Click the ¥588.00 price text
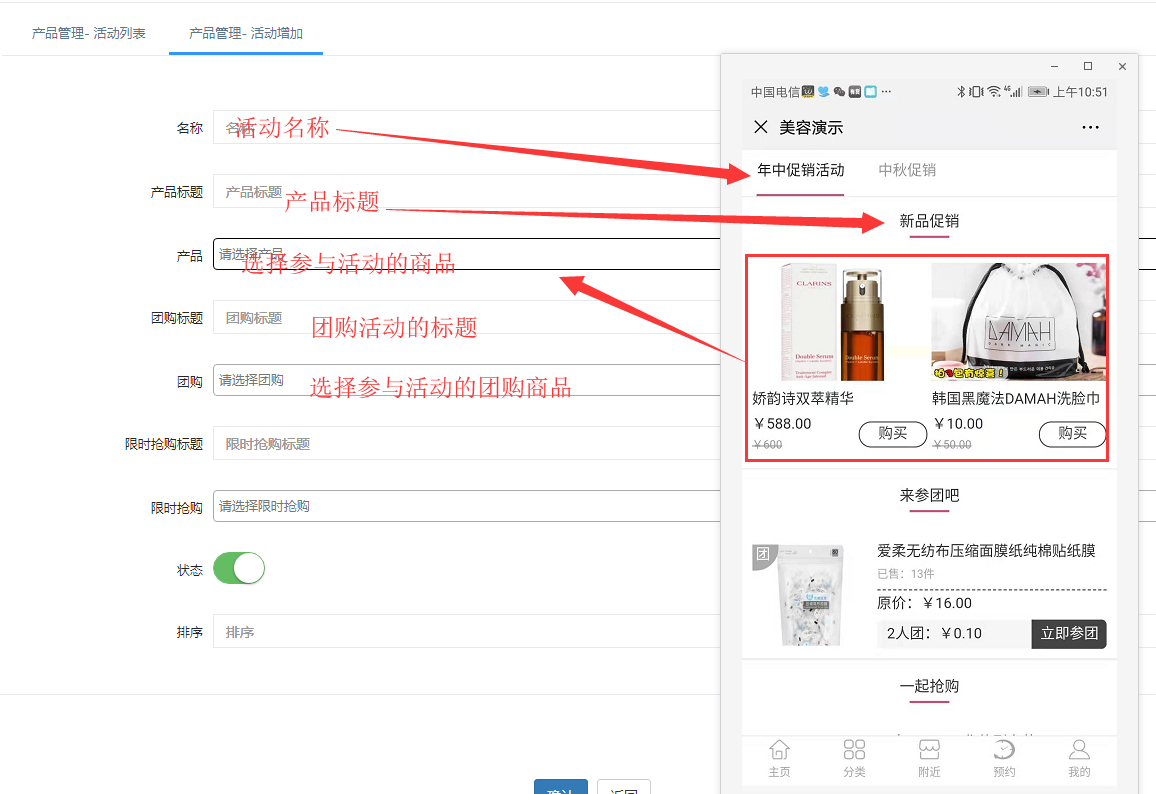 click(782, 424)
